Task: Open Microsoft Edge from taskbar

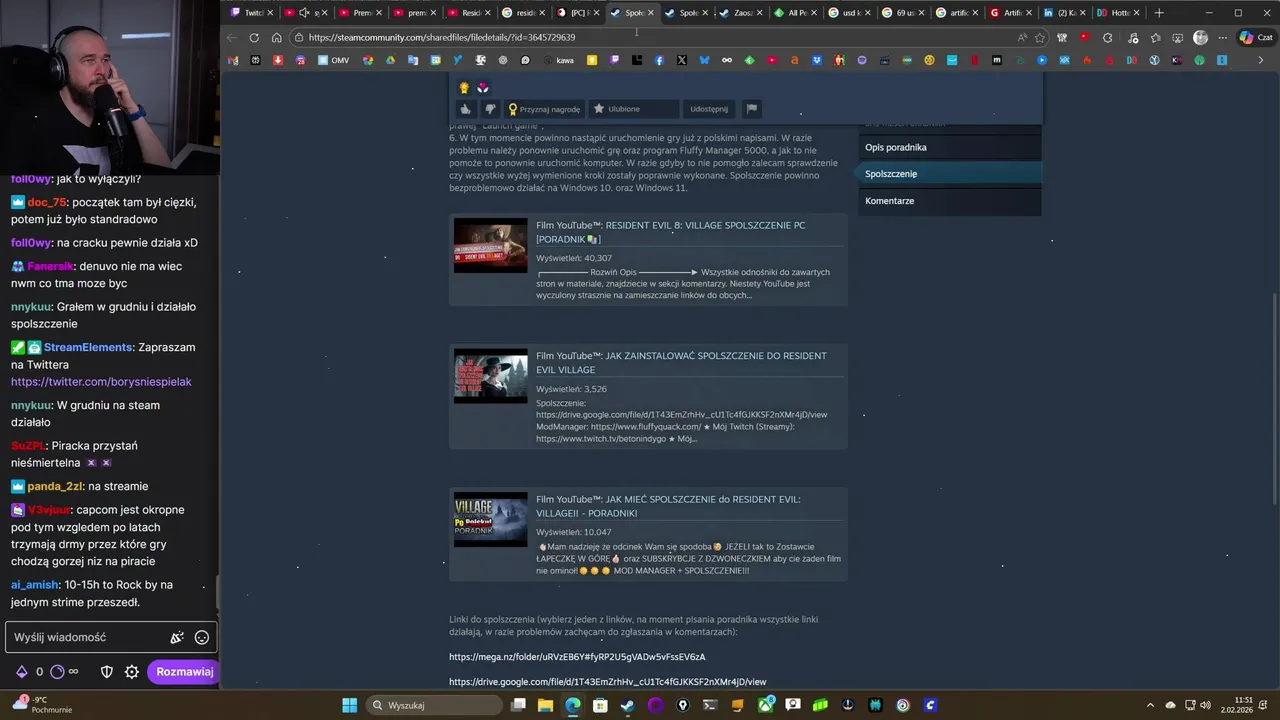Action: click(x=572, y=705)
